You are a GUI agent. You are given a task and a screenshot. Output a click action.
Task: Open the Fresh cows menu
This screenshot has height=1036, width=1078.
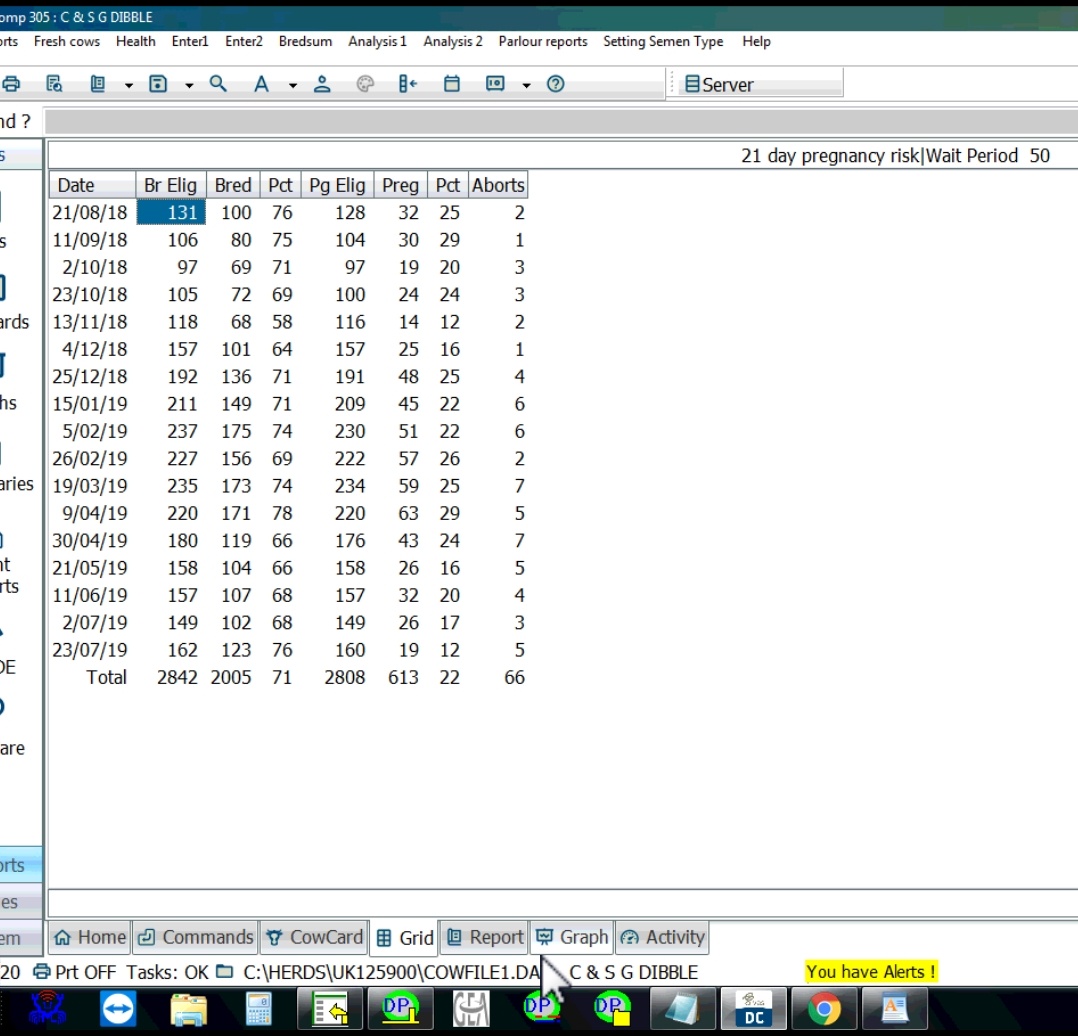[x=67, y=41]
